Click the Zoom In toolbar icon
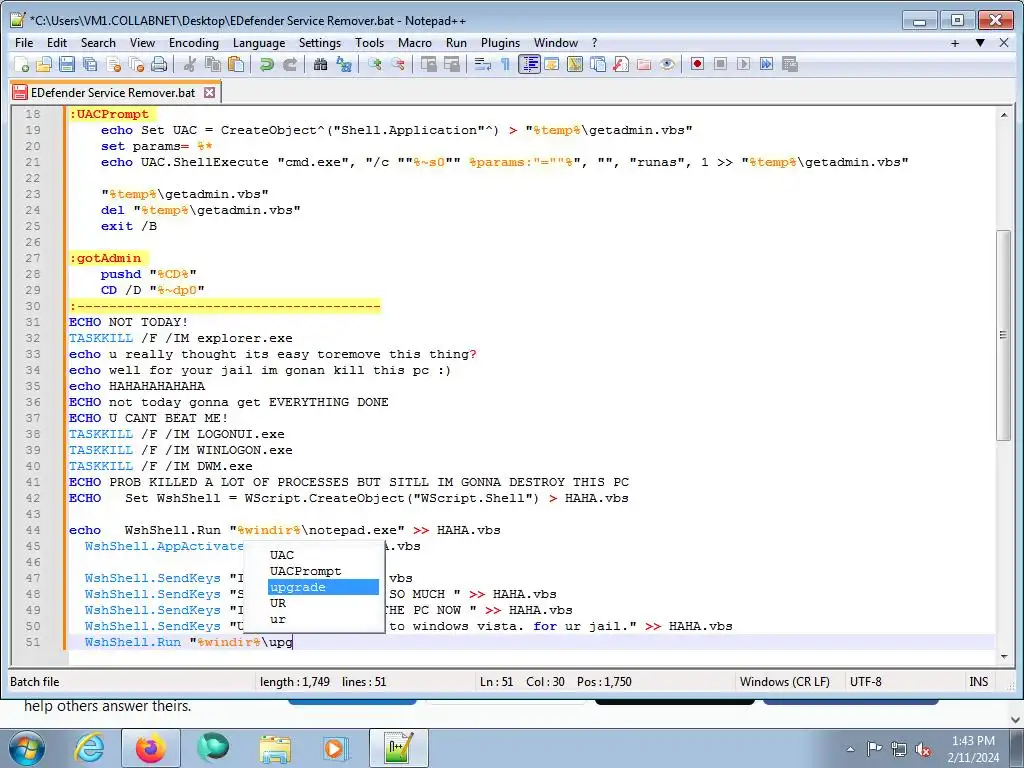1024x768 pixels. [x=374, y=64]
